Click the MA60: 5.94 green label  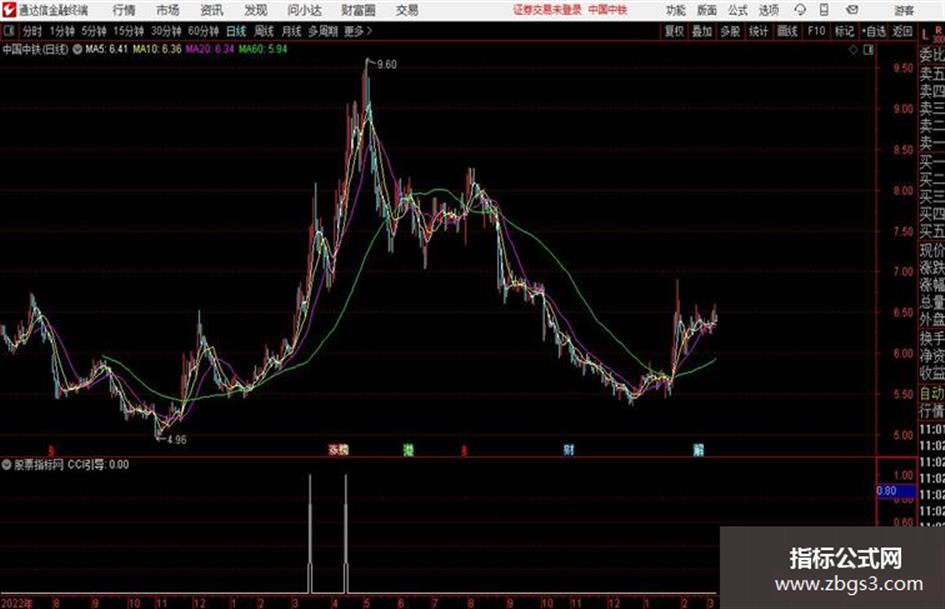point(263,49)
